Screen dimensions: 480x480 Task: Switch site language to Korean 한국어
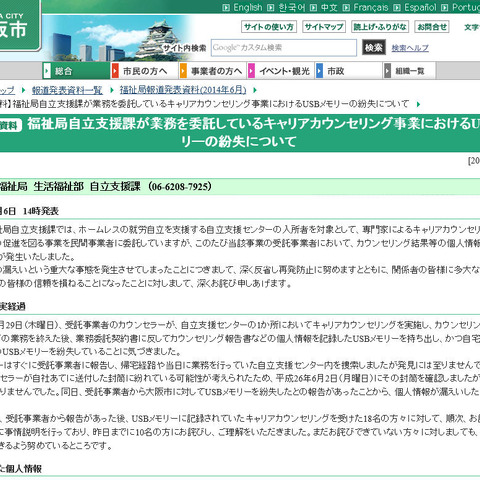(292, 7)
